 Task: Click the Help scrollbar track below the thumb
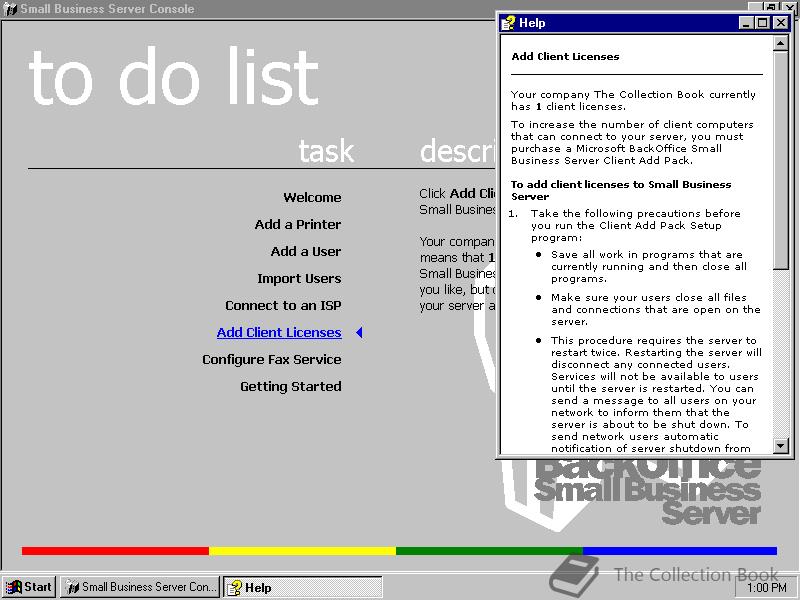781,353
